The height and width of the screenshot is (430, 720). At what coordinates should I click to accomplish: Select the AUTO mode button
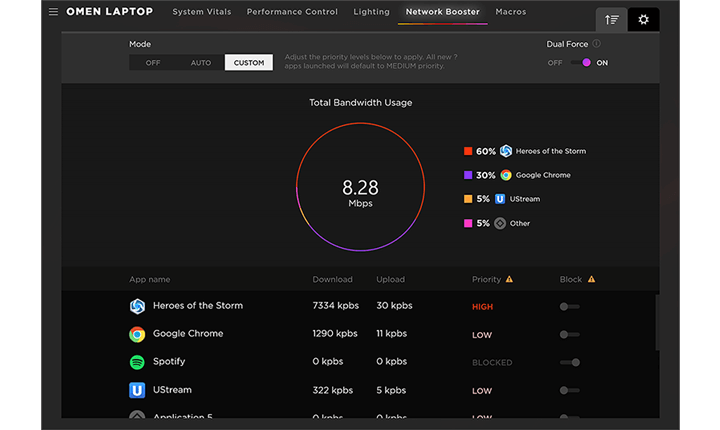click(x=201, y=63)
